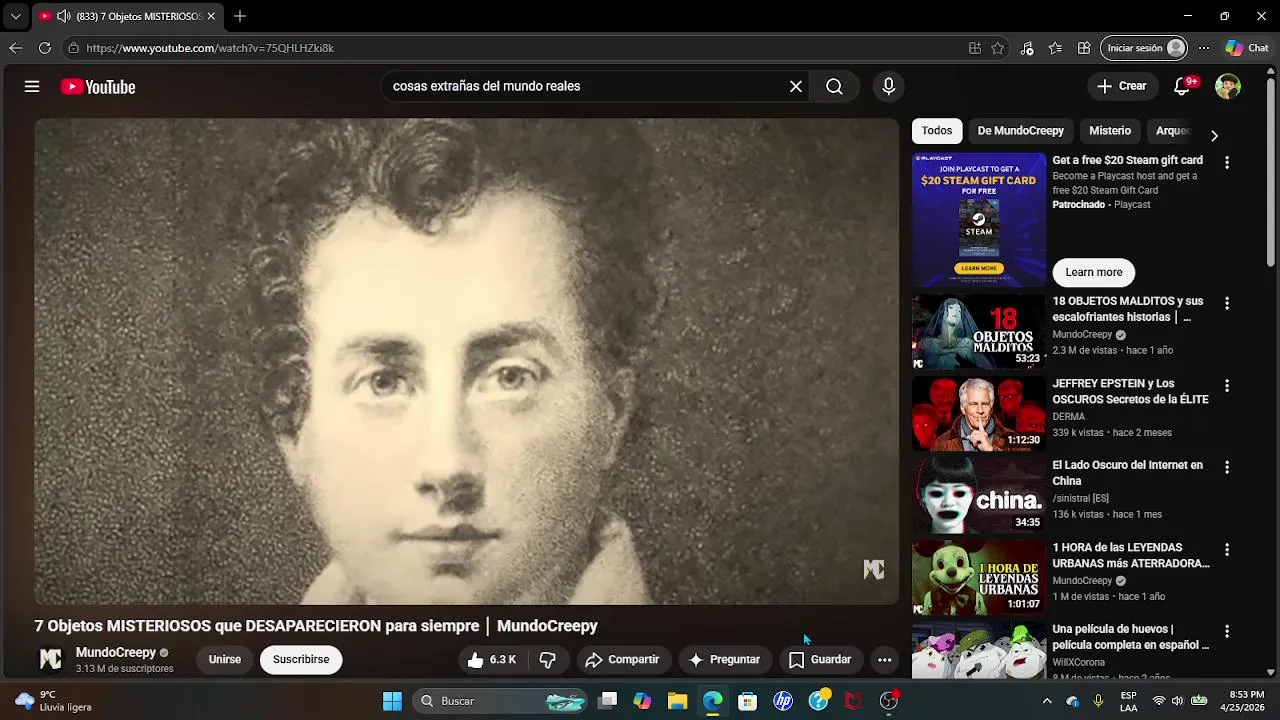View site information icon in address bar
Viewport: 1280px width, 720px height.
point(73,48)
